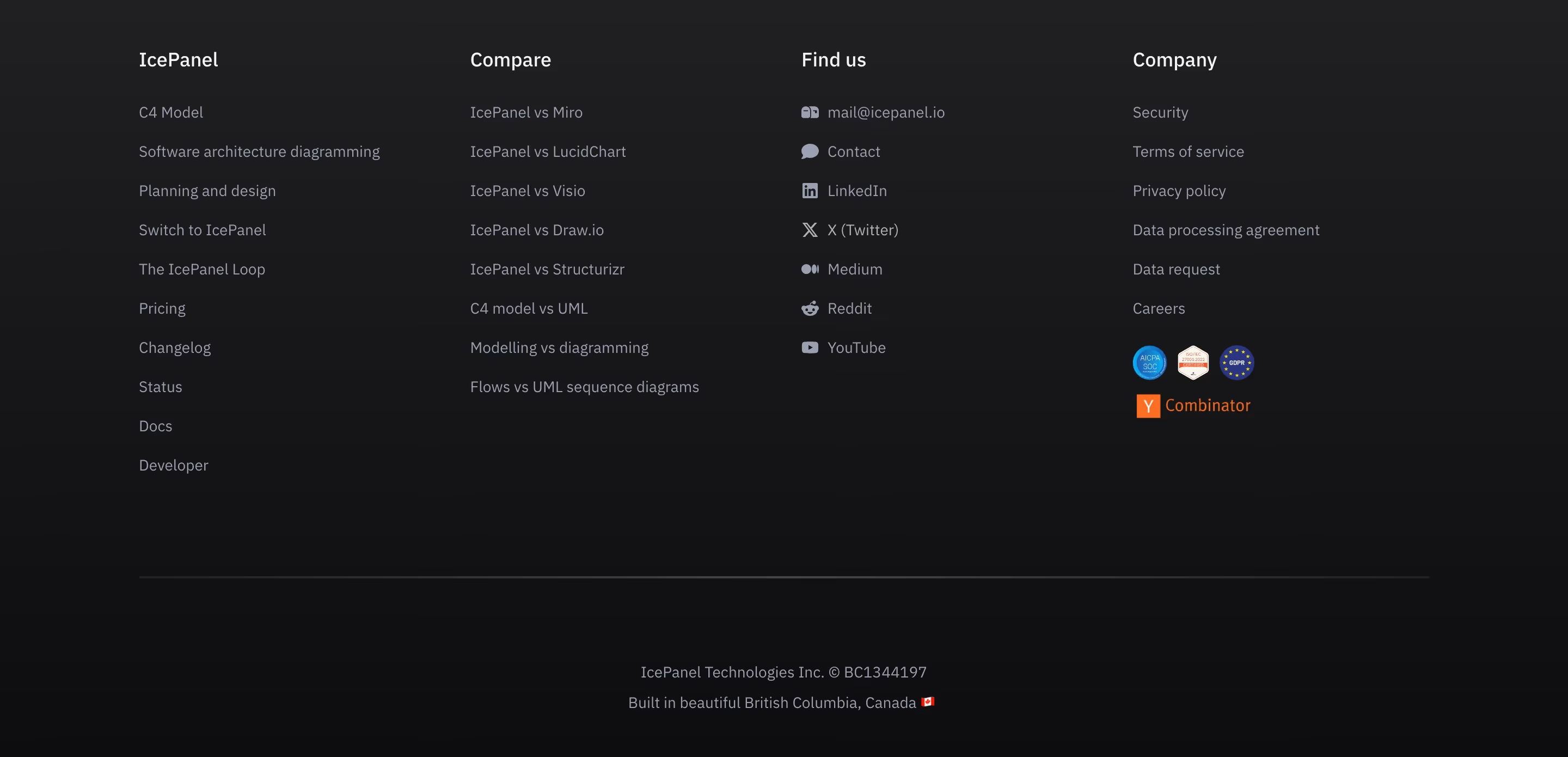Click the GDPR compliance badge

point(1237,362)
